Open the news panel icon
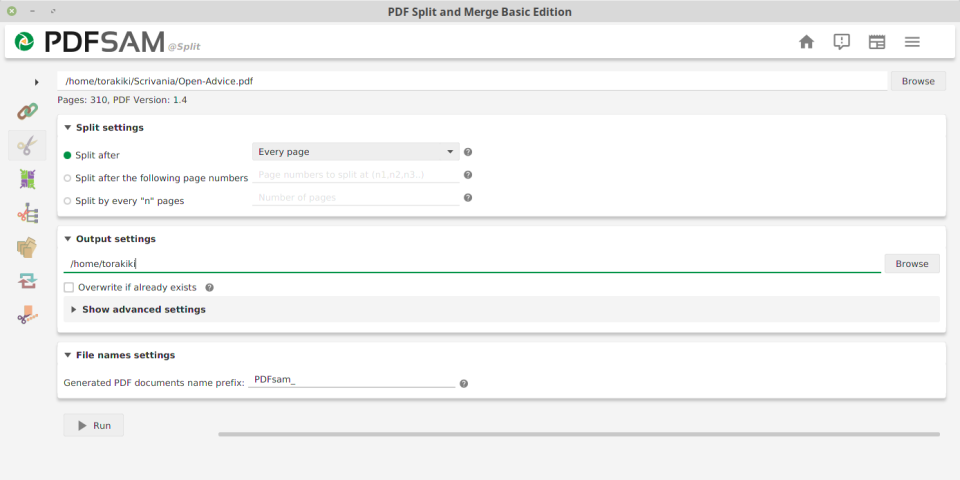The height and width of the screenshot is (480, 960). (x=877, y=42)
